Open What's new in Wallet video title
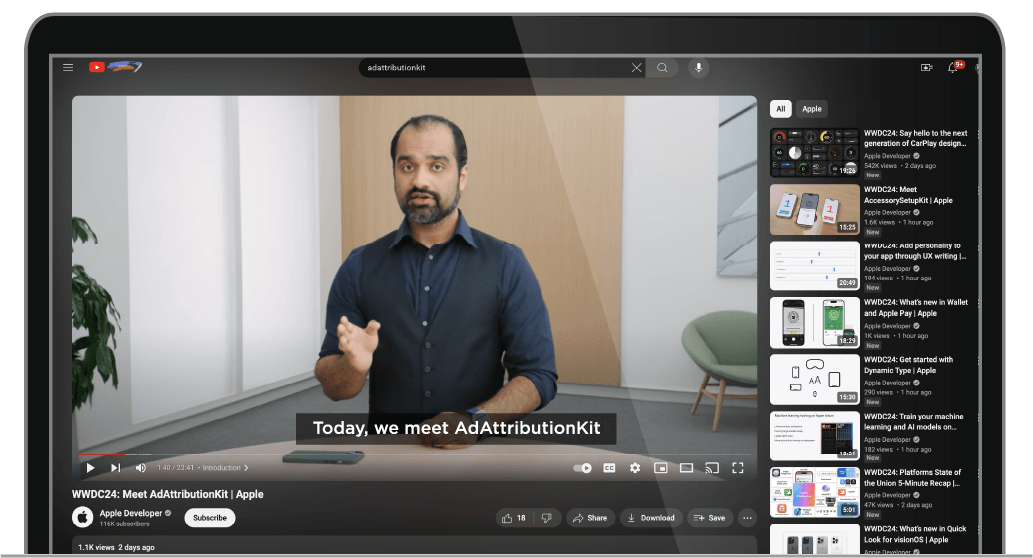The width and height of the screenshot is (1033, 558). (x=916, y=308)
